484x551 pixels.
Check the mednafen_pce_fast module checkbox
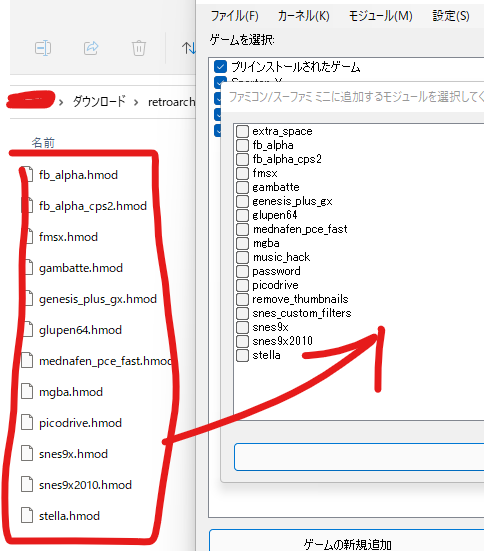(x=242, y=229)
